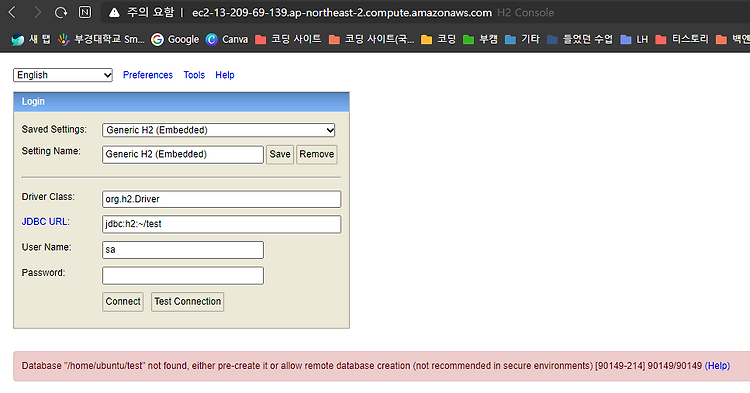The image size is (750, 393).
Task: Click the JDBC URL label link
Action: click(44, 222)
